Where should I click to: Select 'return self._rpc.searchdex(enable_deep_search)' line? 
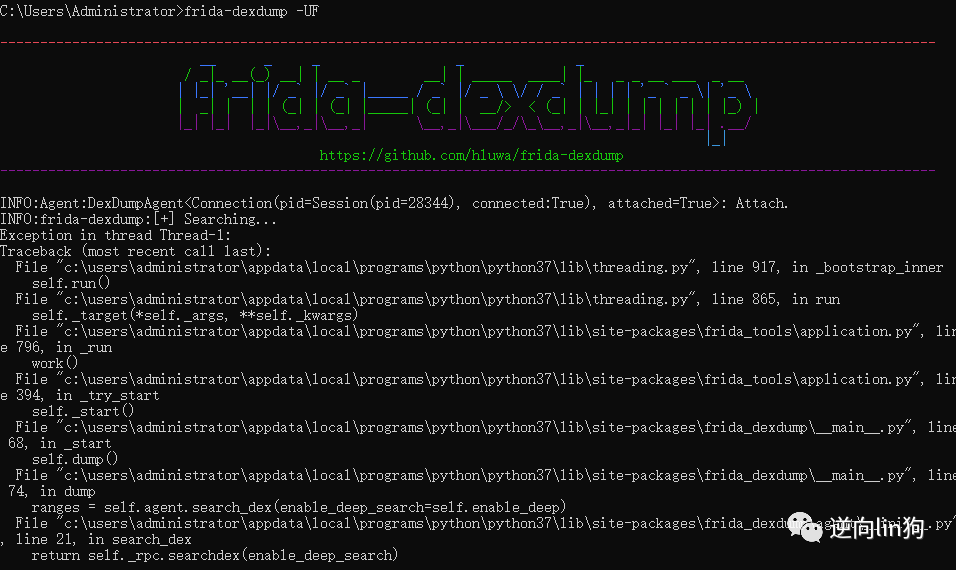coord(215,555)
